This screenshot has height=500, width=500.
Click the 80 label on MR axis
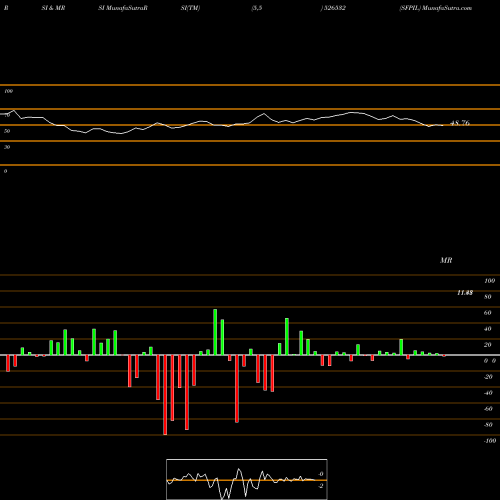click(x=488, y=297)
